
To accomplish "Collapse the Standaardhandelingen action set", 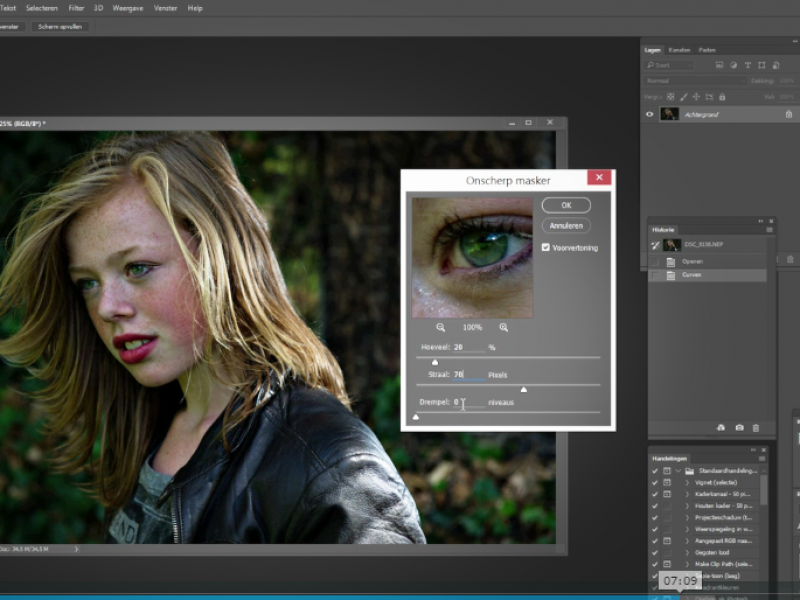I will pyautogui.click(x=677, y=470).
